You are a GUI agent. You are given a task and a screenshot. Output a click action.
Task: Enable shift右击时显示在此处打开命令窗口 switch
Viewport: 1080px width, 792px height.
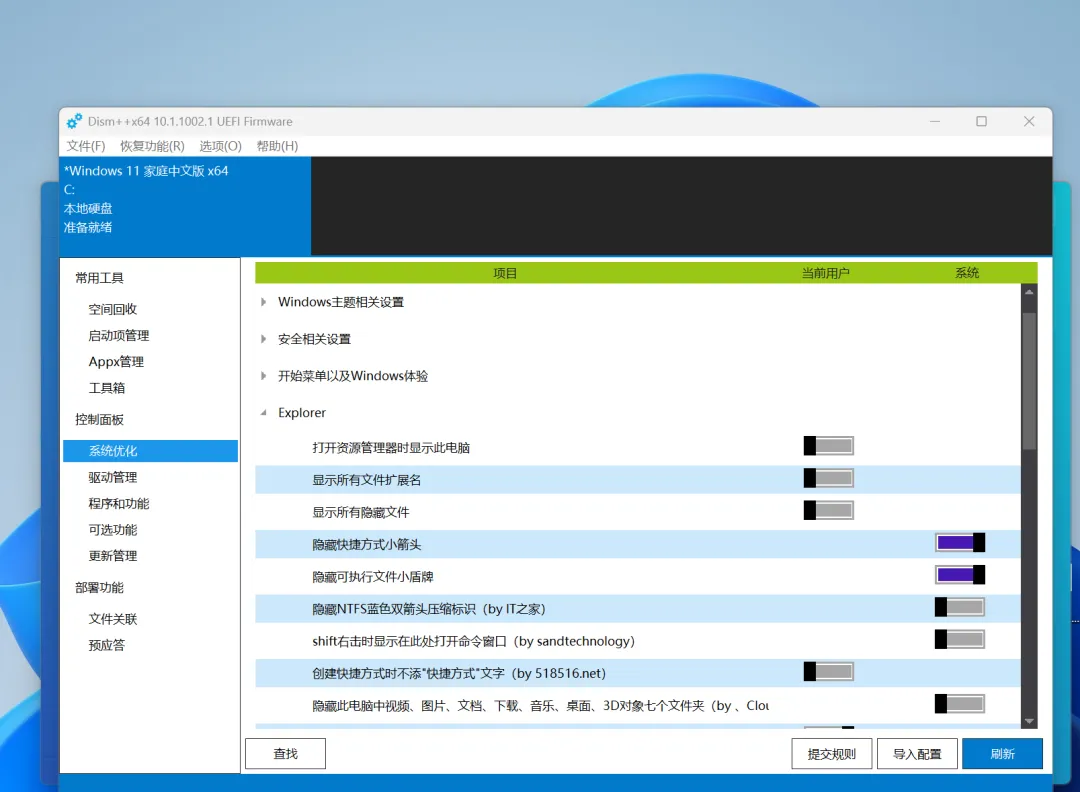coord(960,639)
